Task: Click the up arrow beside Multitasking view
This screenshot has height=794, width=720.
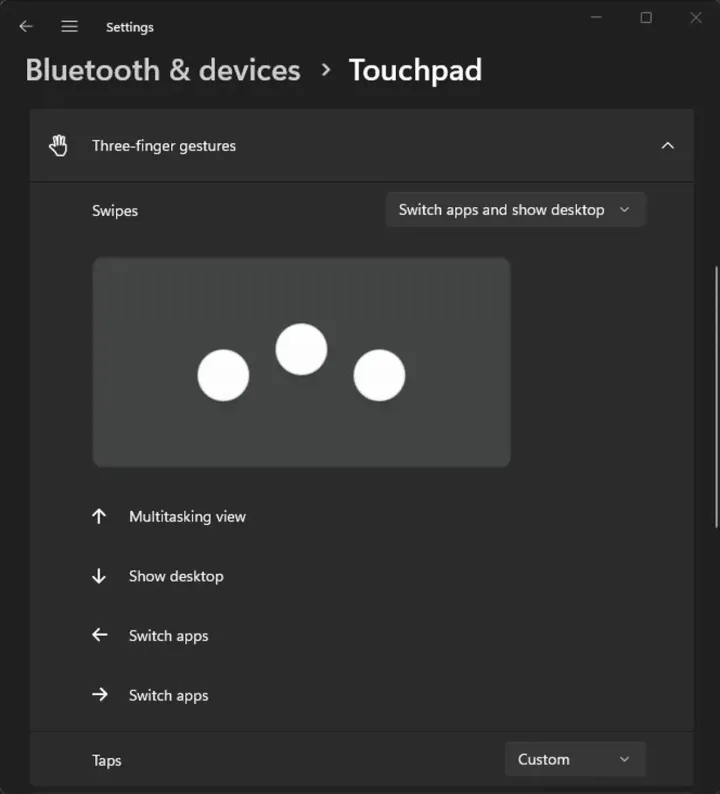Action: coord(99,517)
